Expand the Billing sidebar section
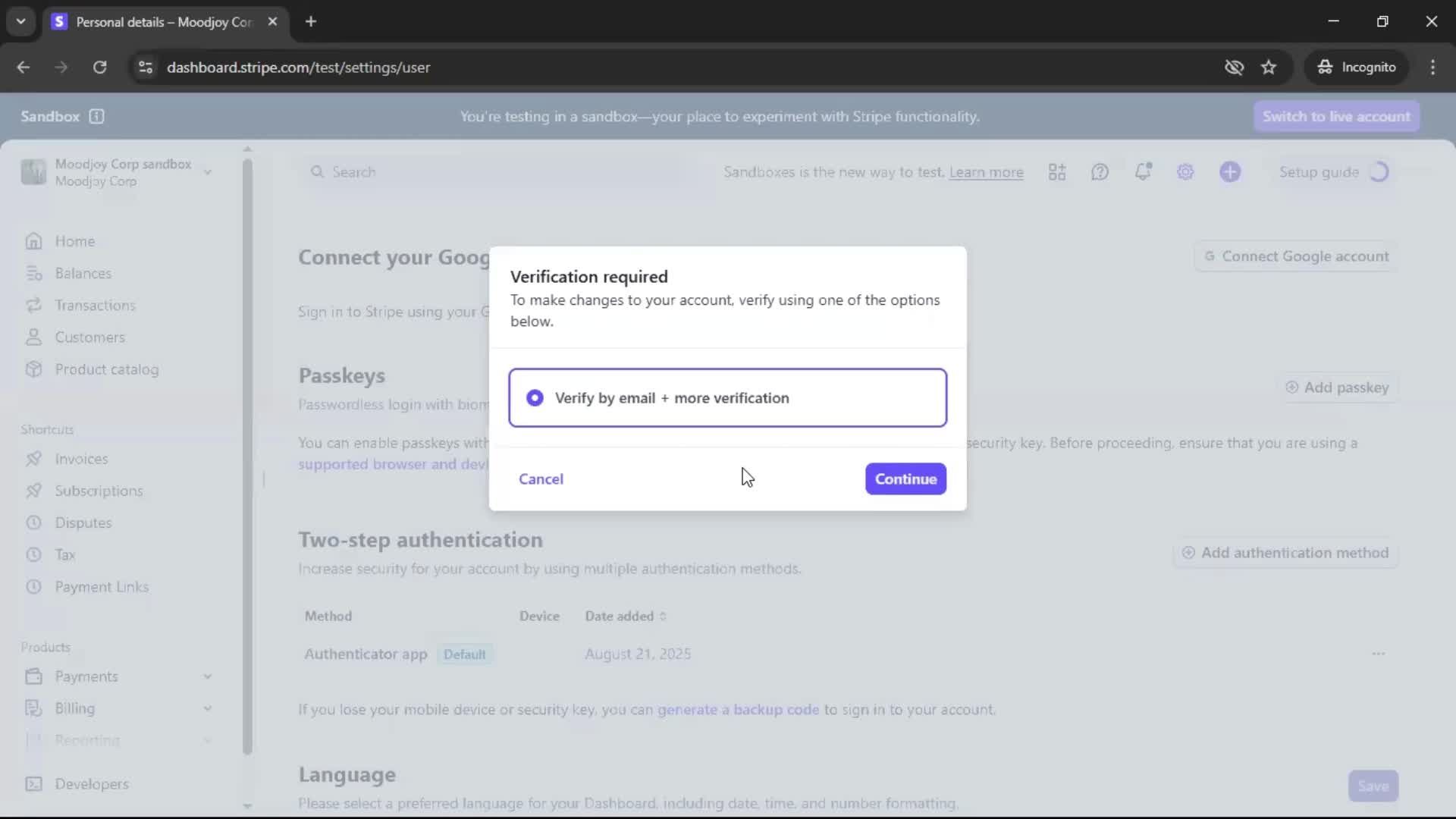The image size is (1456, 819). (x=207, y=708)
